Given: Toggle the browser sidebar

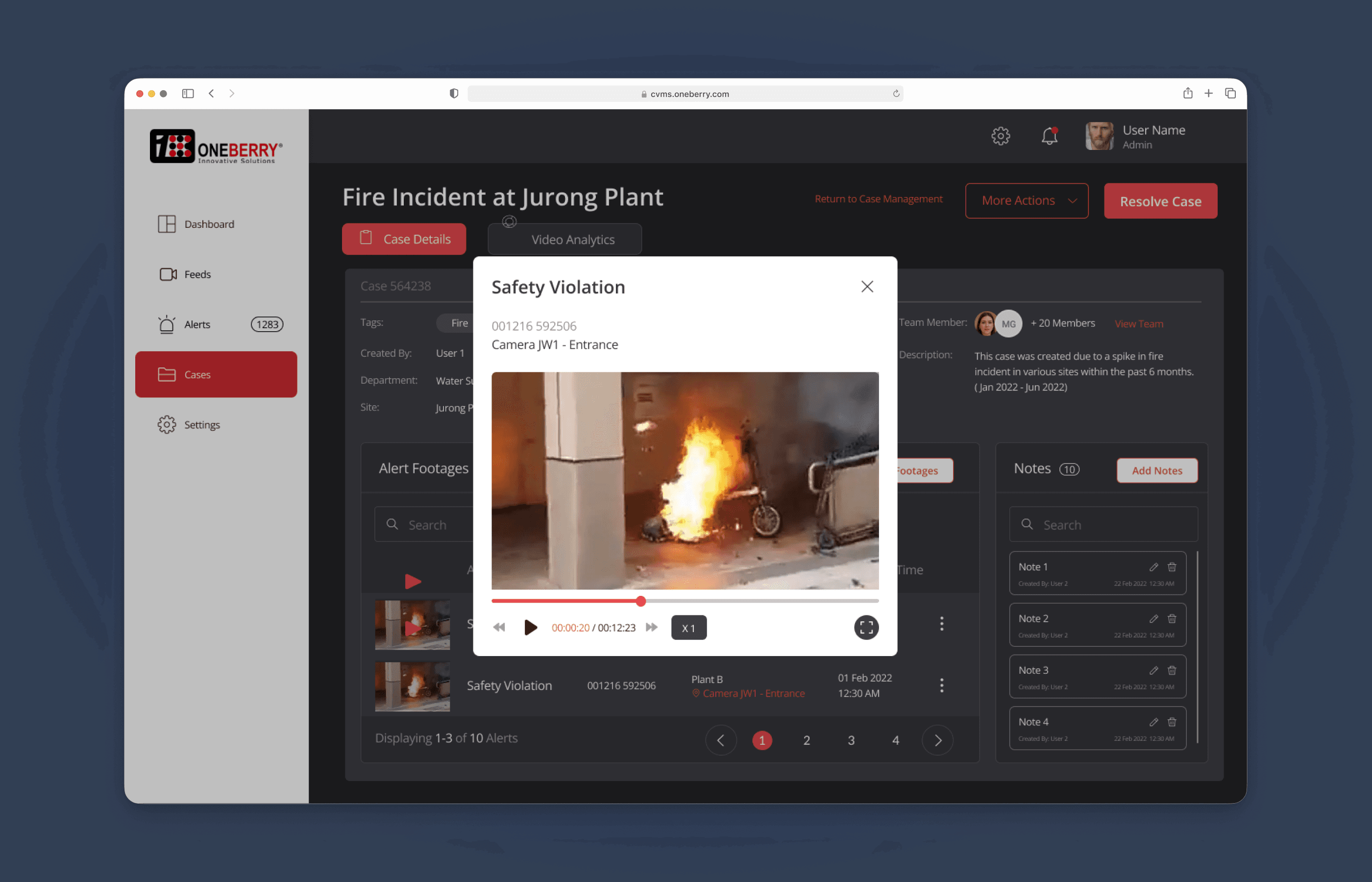Looking at the screenshot, I should click(x=188, y=94).
